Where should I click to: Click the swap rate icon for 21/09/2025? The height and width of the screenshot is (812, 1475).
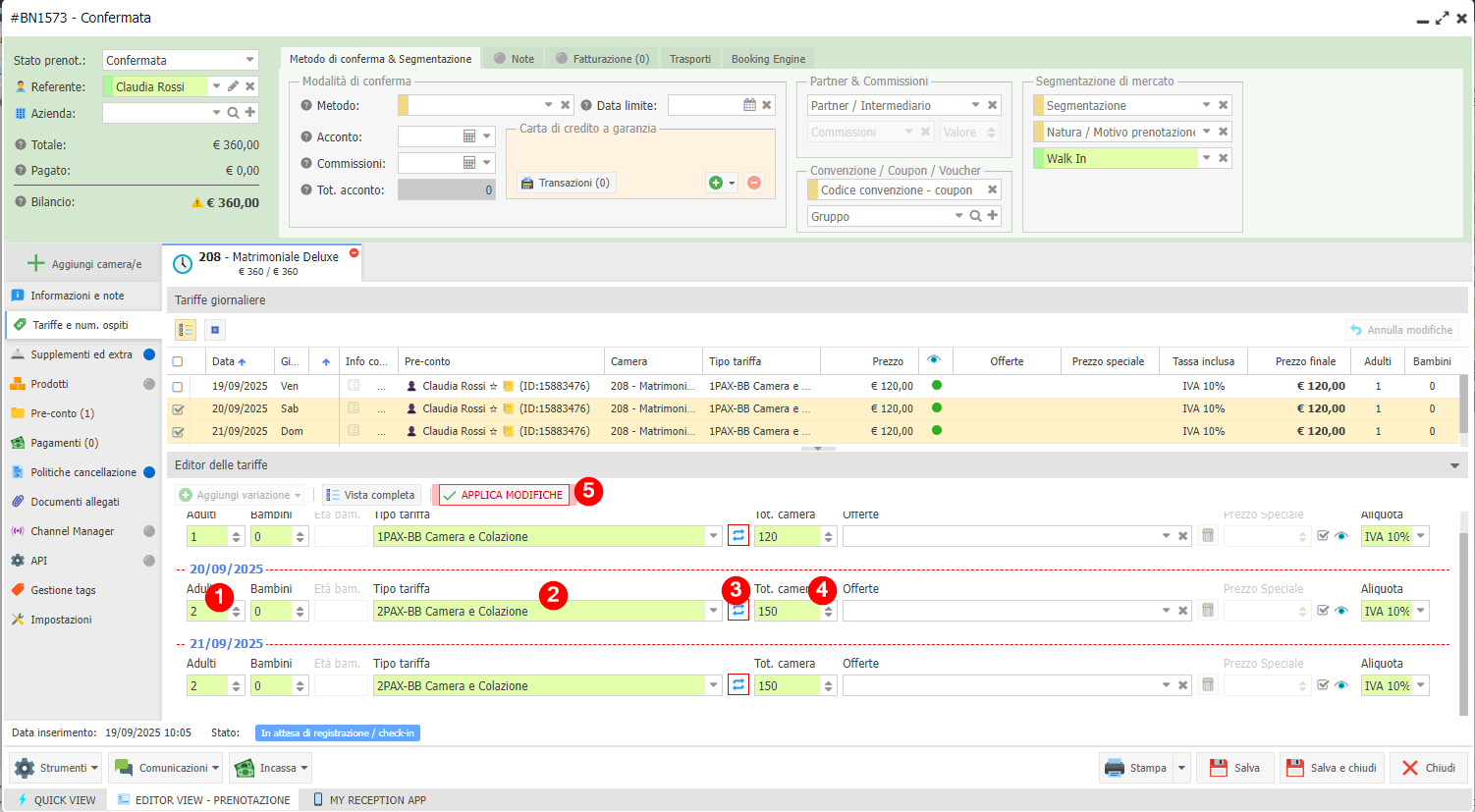[738, 684]
